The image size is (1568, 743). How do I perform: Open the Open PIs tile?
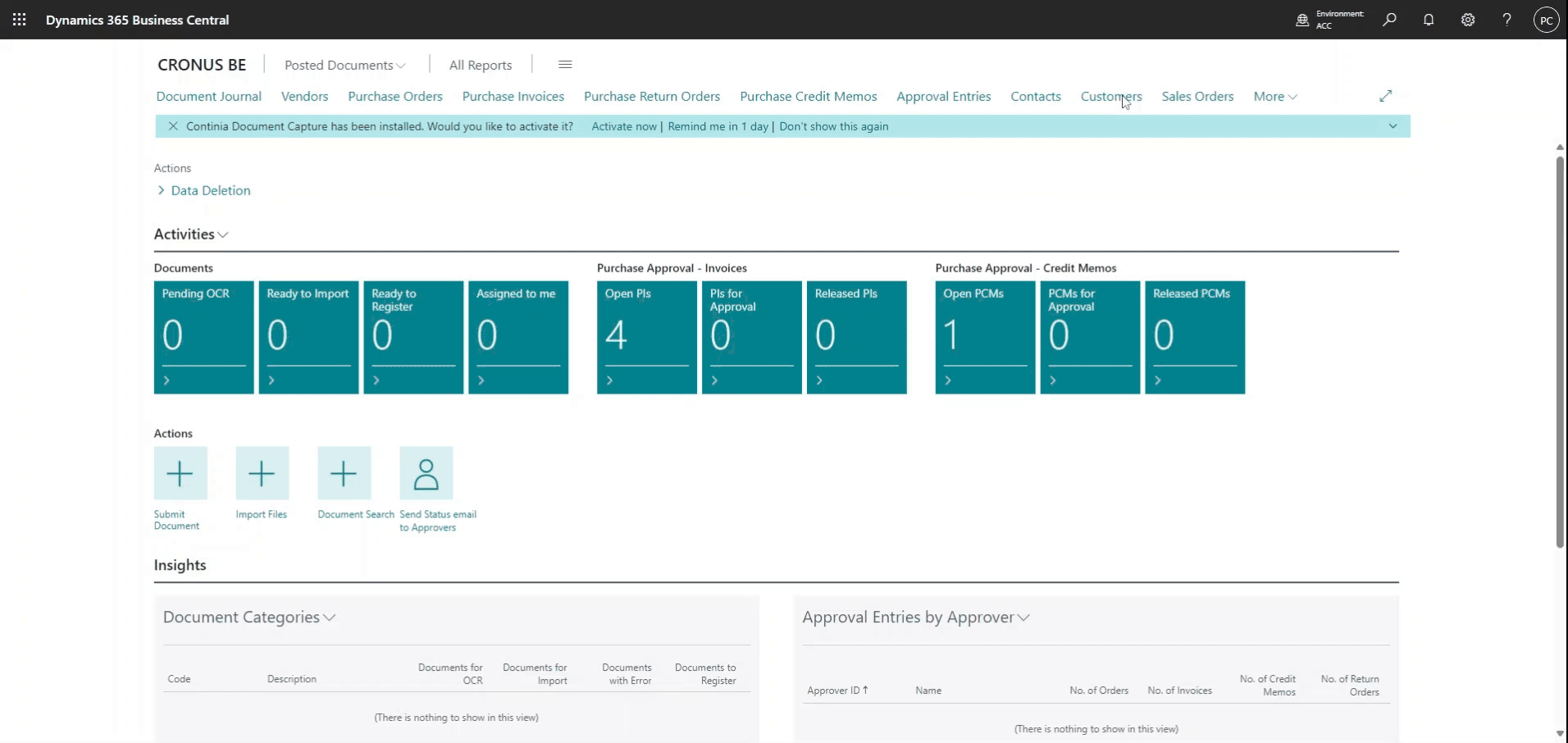[x=647, y=337]
